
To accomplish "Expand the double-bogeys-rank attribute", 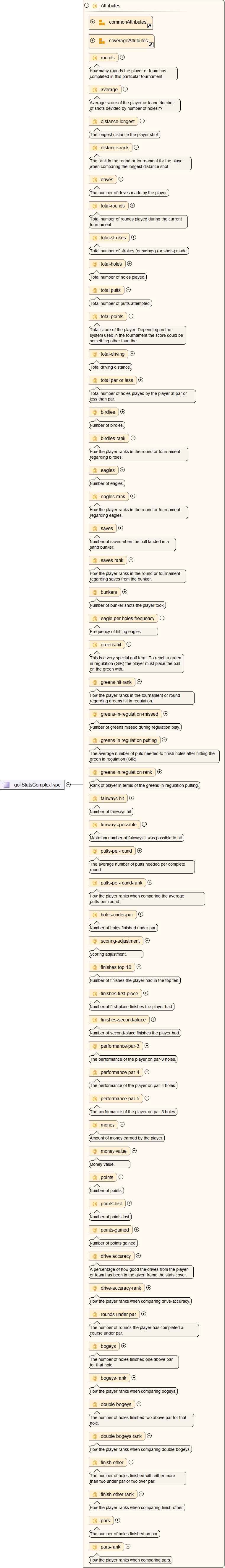I will 149,1436.
